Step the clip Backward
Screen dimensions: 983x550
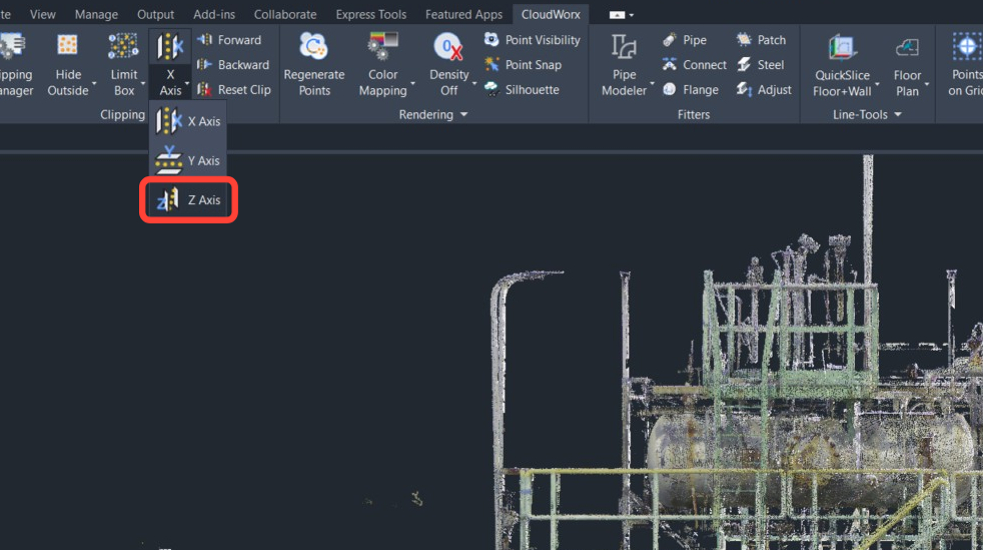tap(233, 65)
